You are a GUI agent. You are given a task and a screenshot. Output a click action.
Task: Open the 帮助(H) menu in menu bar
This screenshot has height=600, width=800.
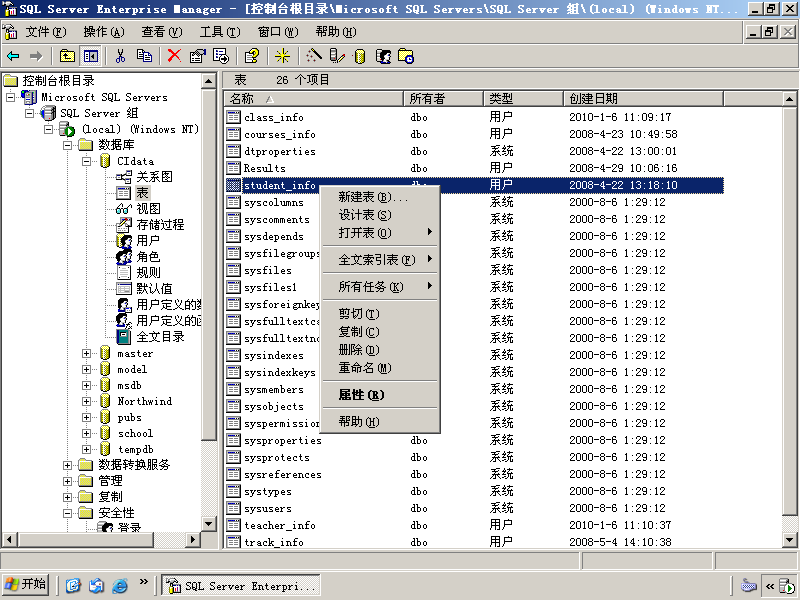(x=336, y=32)
